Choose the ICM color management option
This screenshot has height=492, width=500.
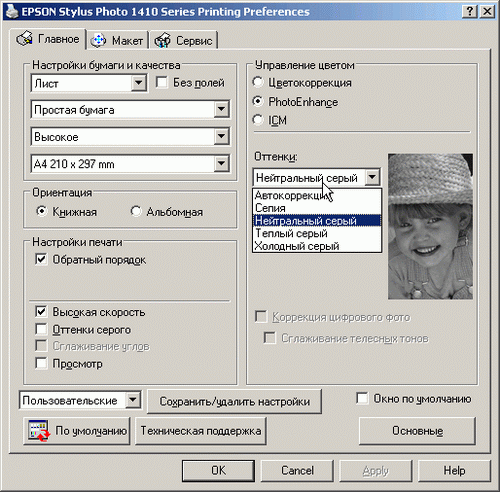click(257, 120)
